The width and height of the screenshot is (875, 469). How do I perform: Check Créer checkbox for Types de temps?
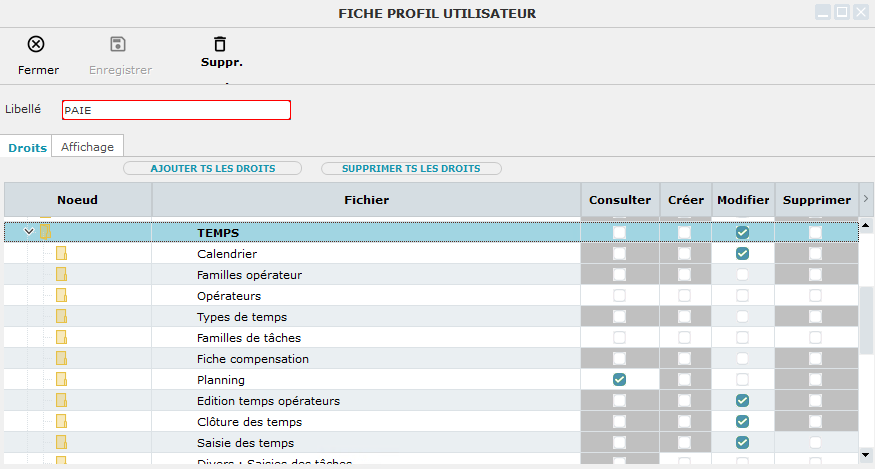[x=684, y=317]
